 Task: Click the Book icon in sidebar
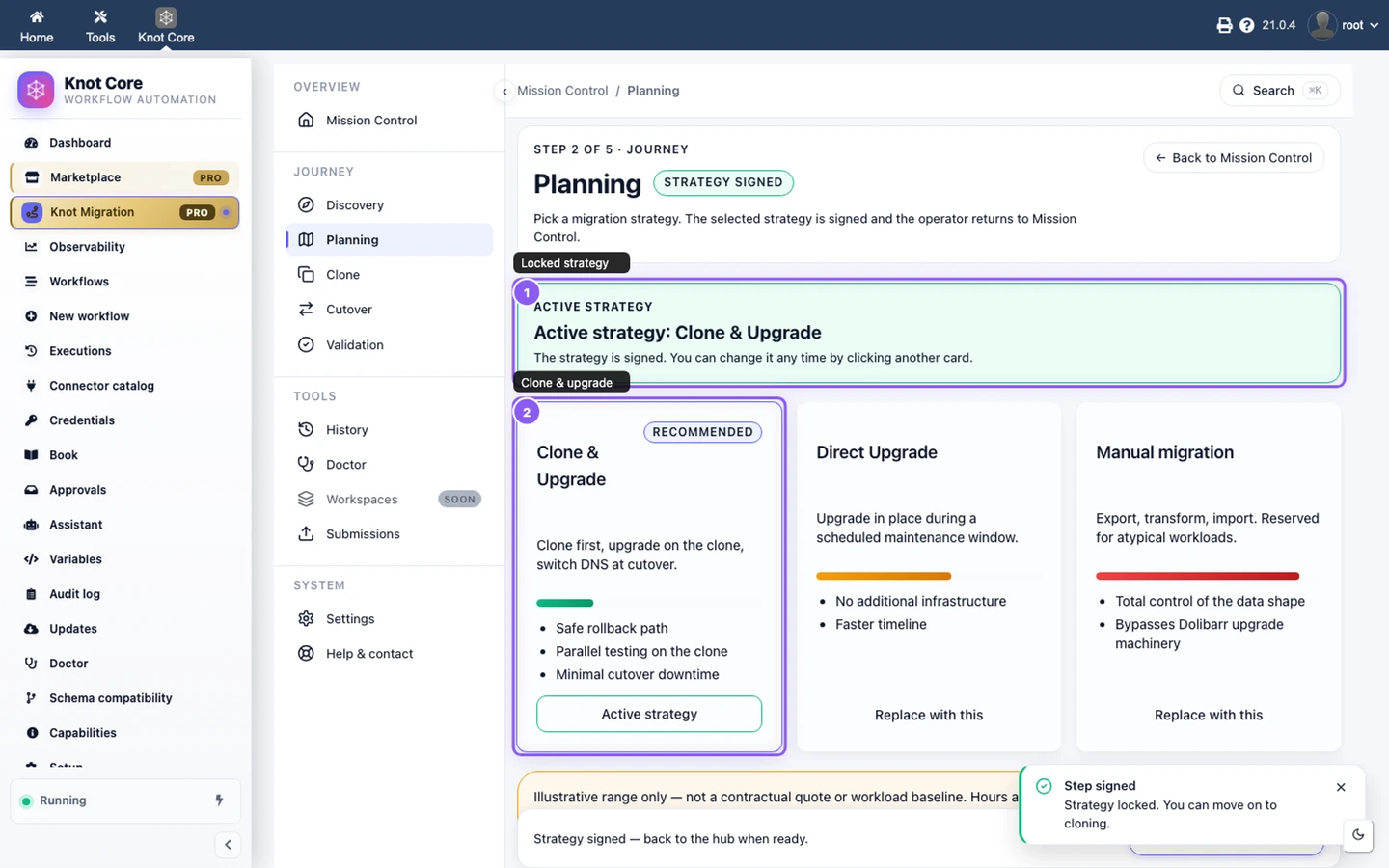31,455
